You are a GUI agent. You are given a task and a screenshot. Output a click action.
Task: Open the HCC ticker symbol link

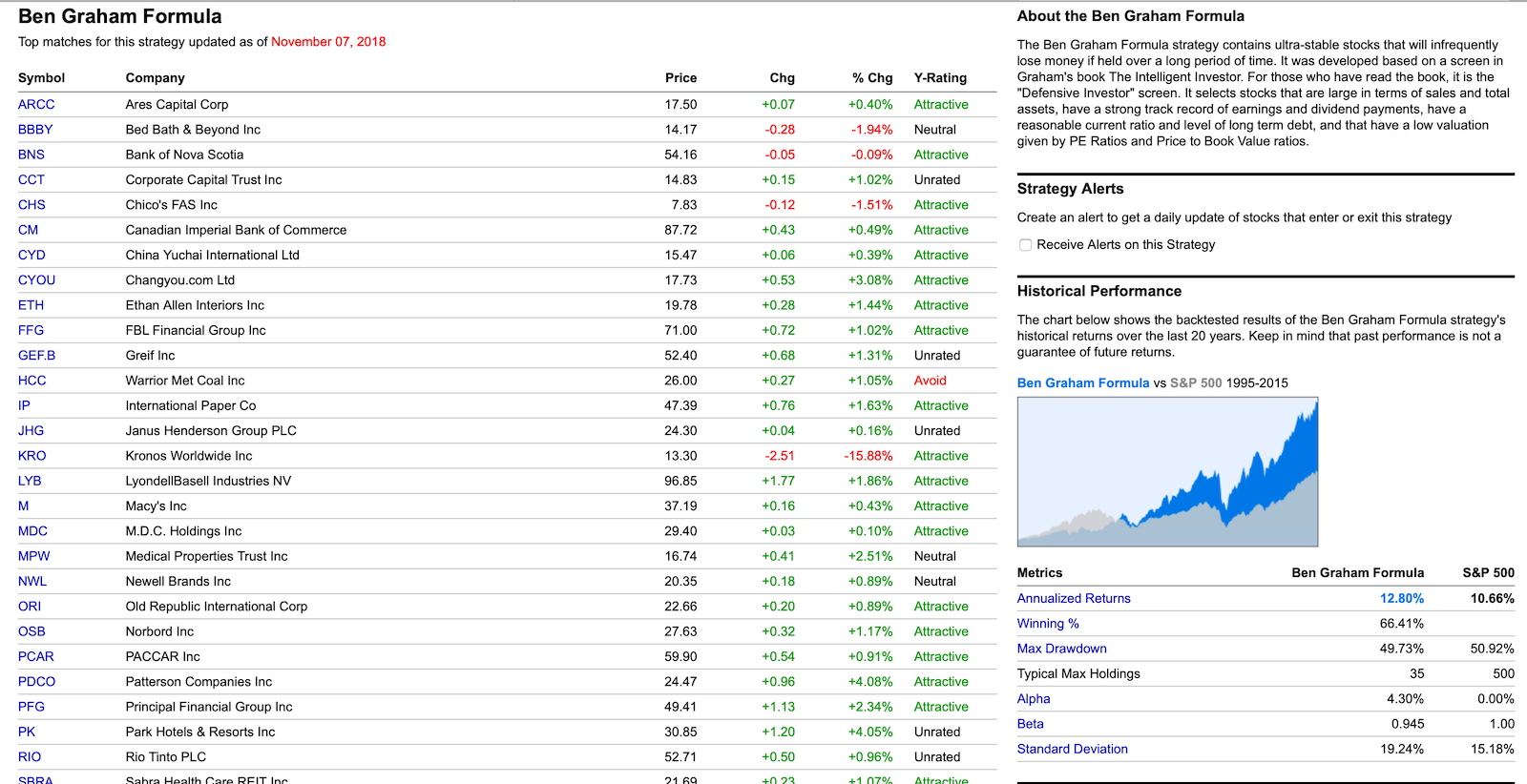(x=32, y=381)
